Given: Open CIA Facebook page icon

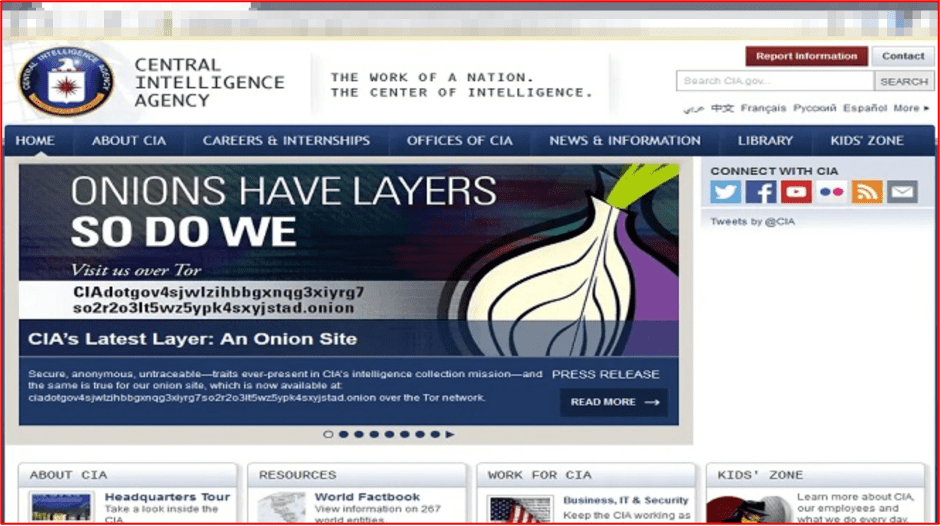Looking at the screenshot, I should pos(761,192).
